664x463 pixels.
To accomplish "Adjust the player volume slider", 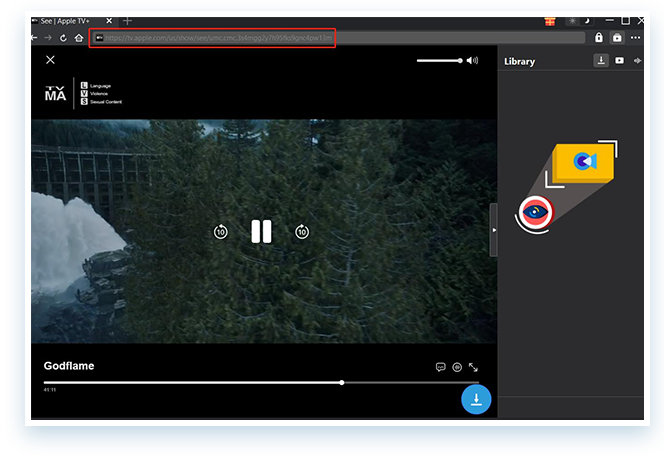I will [440, 61].
